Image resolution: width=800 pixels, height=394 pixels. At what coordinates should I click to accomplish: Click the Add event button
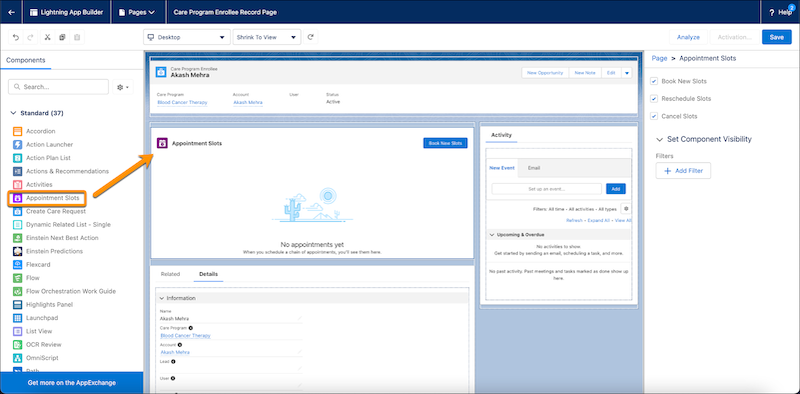point(616,189)
